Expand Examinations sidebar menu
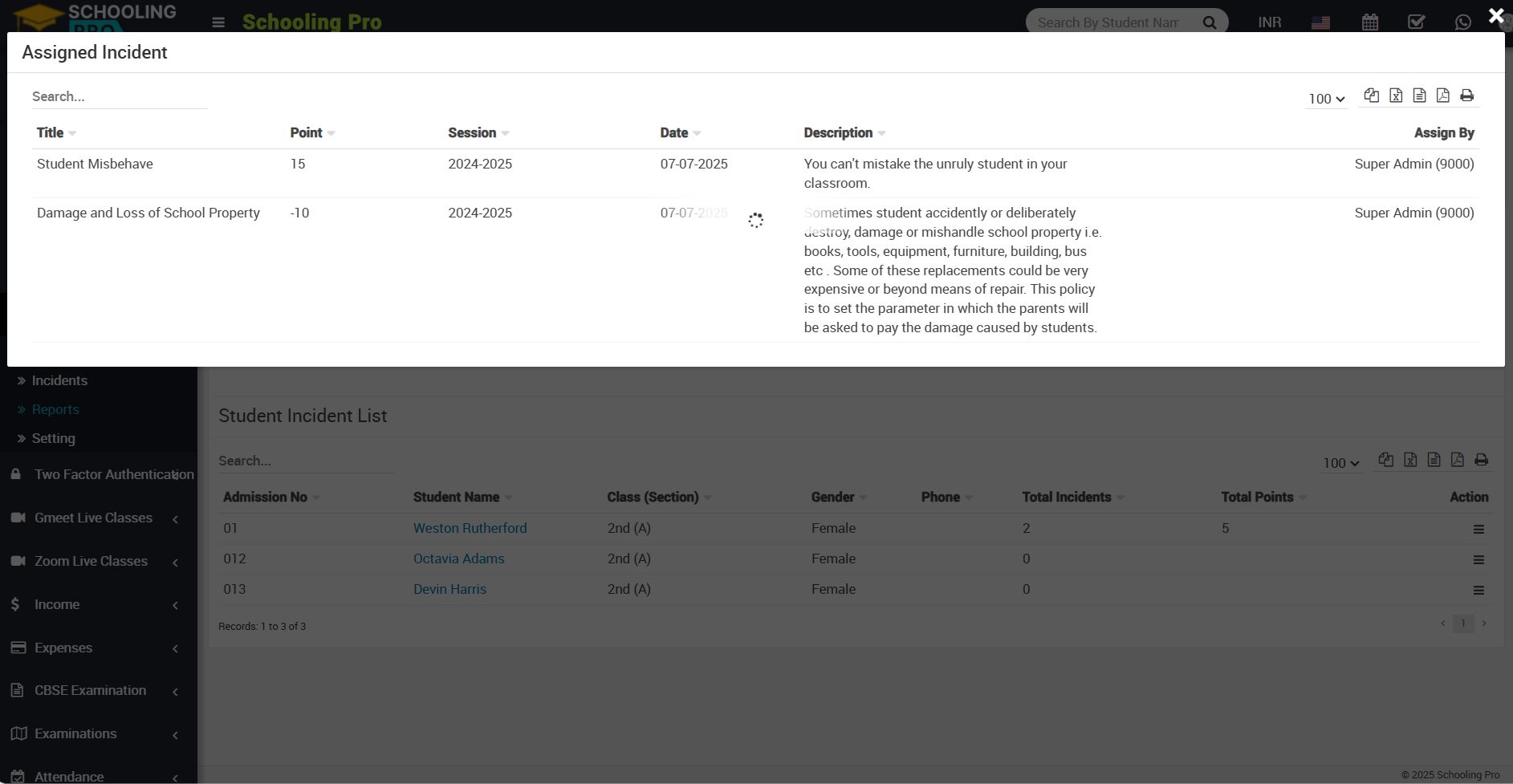1513x784 pixels. click(x=99, y=733)
